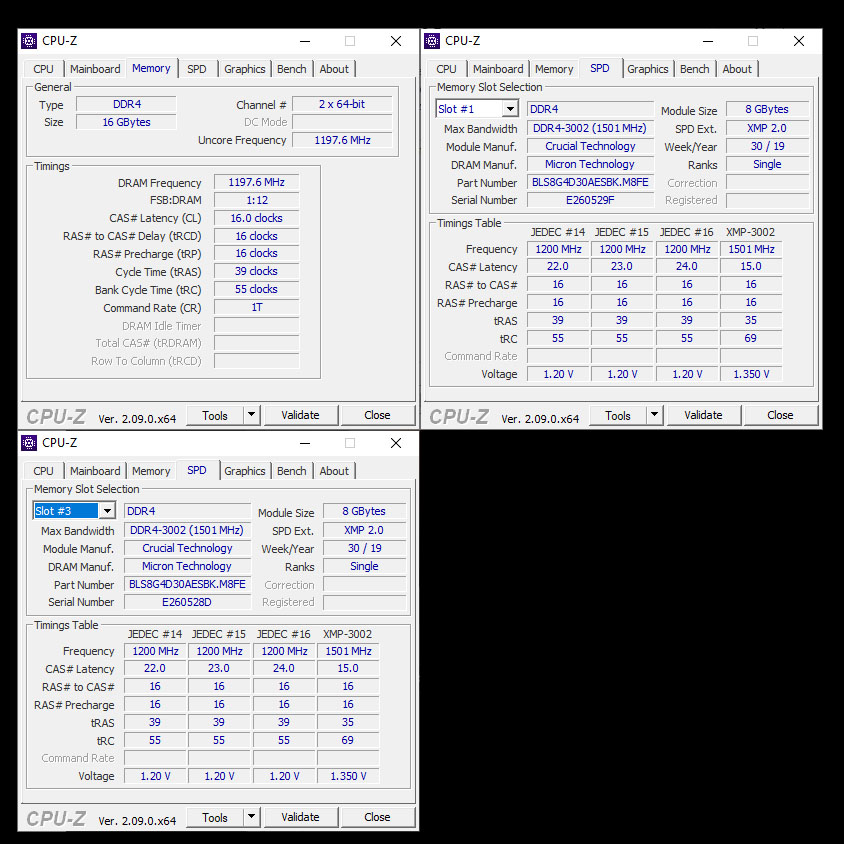Expand the Tools arrow in the Memory window
844x844 pixels.
click(251, 415)
